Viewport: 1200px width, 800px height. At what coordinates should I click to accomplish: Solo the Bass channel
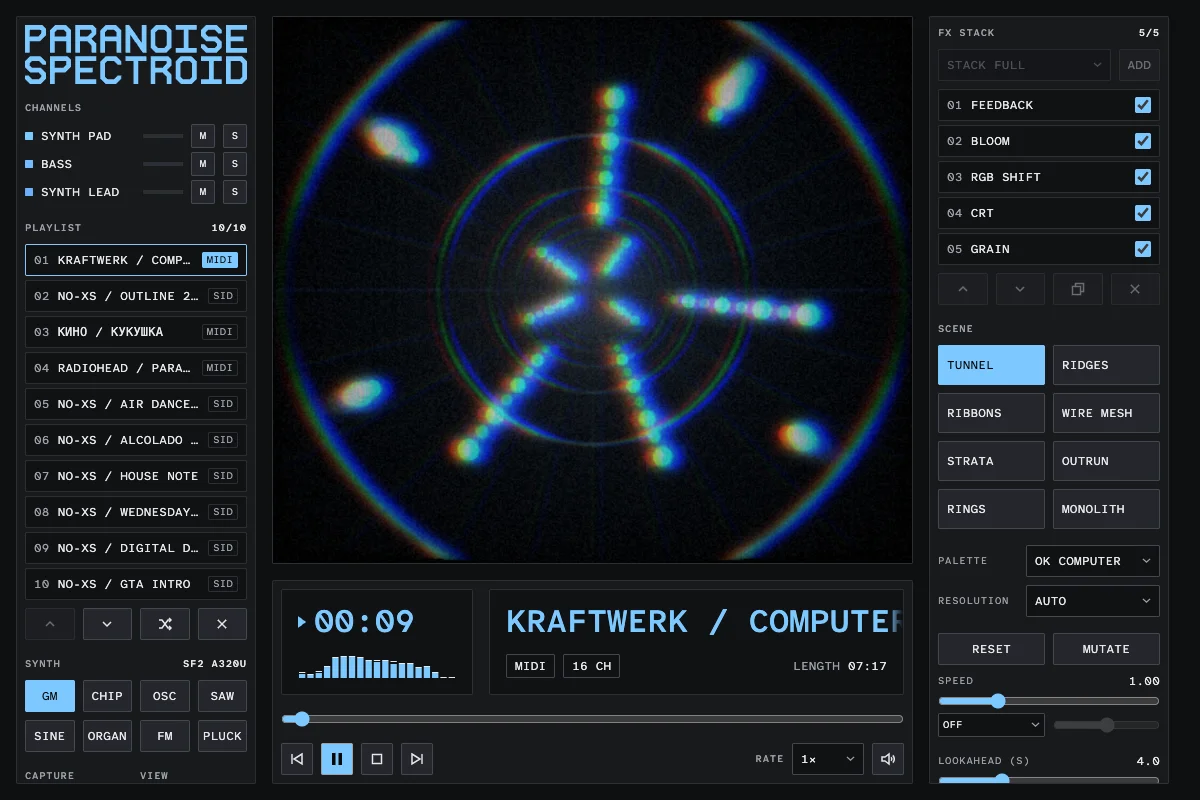coord(235,164)
